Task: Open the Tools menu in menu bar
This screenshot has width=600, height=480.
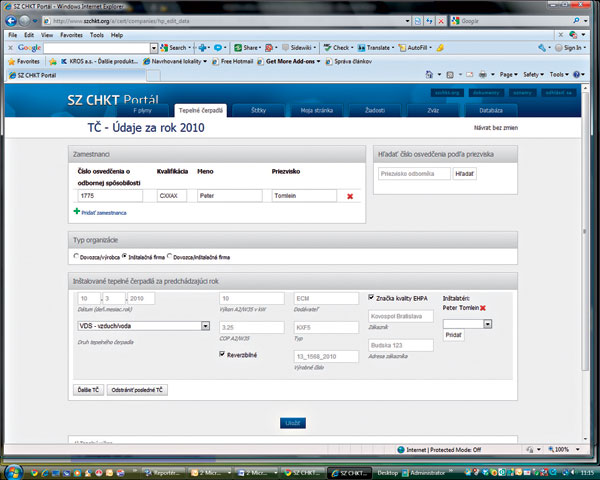Action: point(96,34)
